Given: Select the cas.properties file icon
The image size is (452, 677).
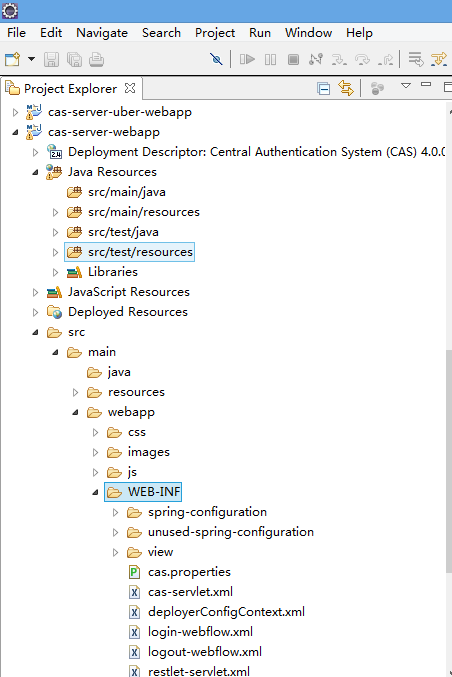Looking at the screenshot, I should 134,573.
